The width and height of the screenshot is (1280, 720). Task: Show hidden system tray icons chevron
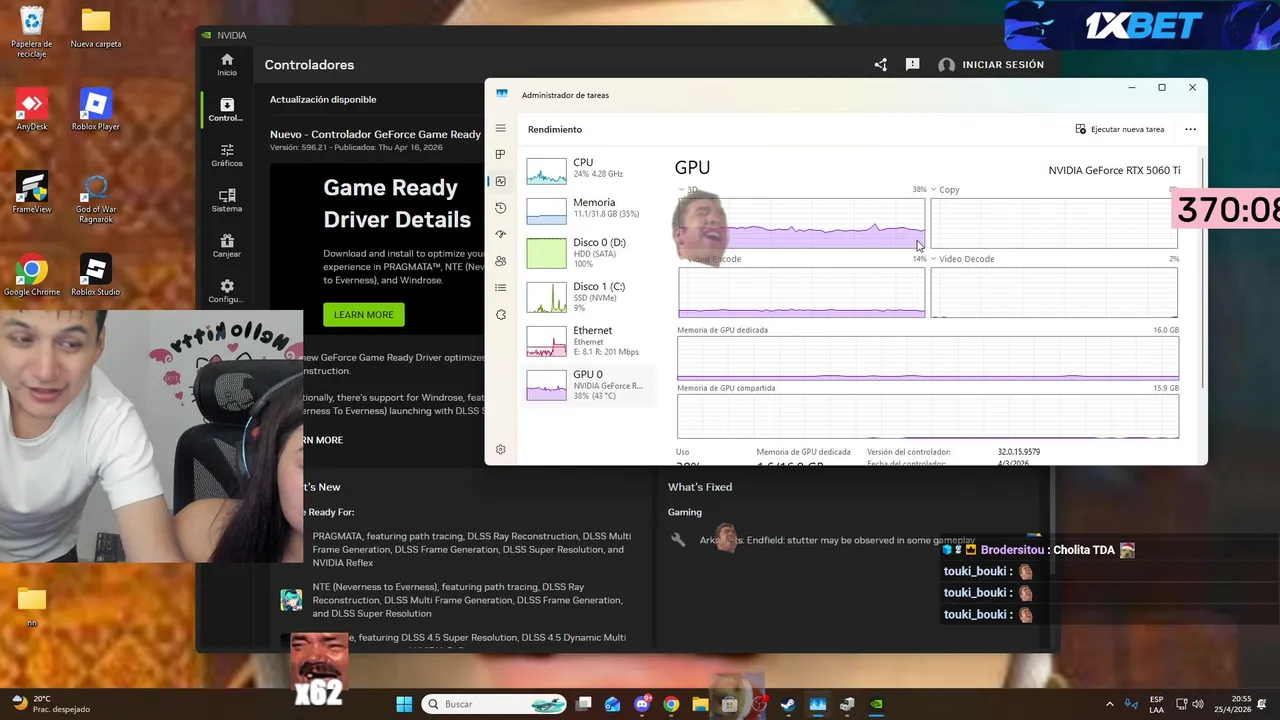(1109, 704)
